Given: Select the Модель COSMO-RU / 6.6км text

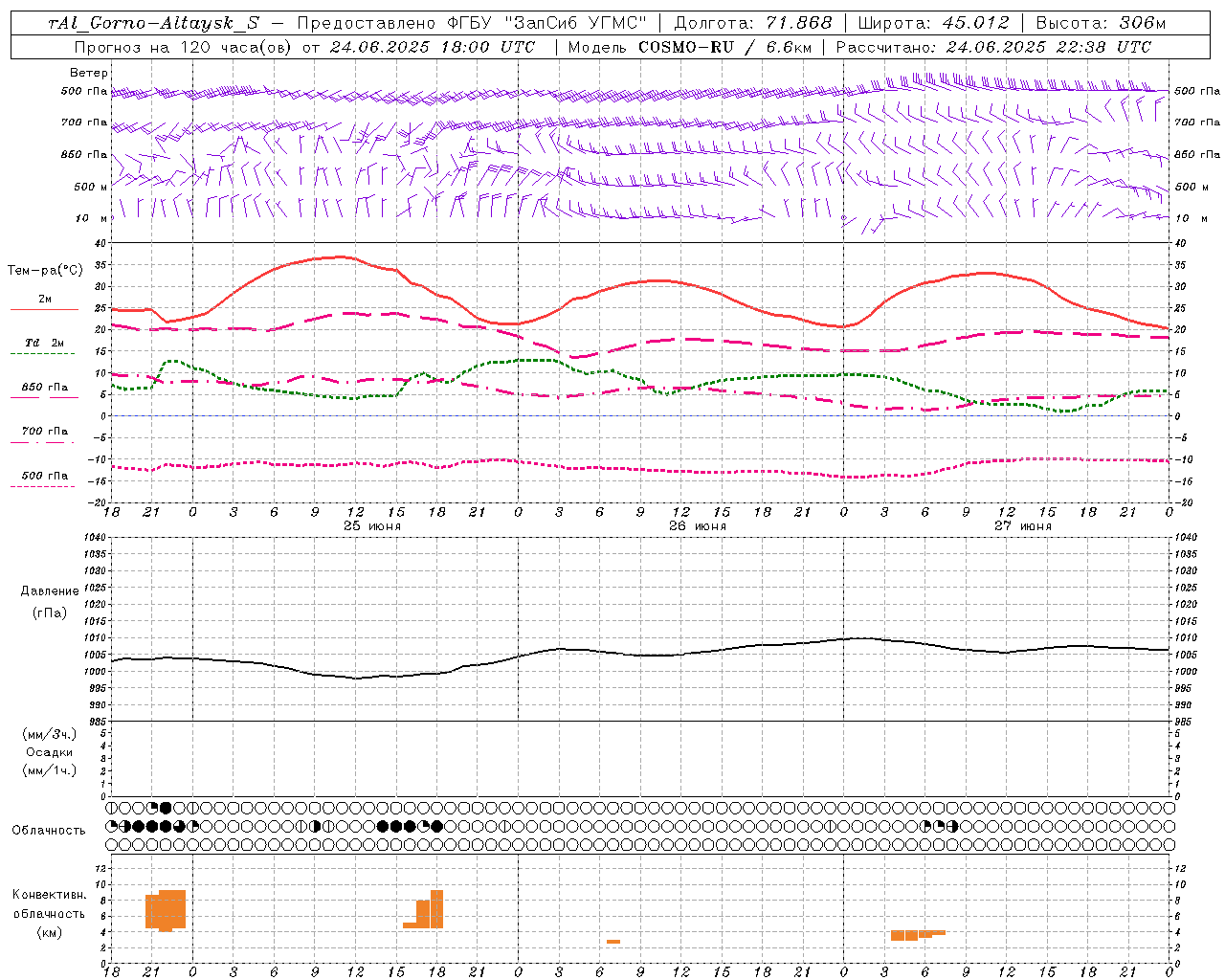Looking at the screenshot, I should (689, 47).
